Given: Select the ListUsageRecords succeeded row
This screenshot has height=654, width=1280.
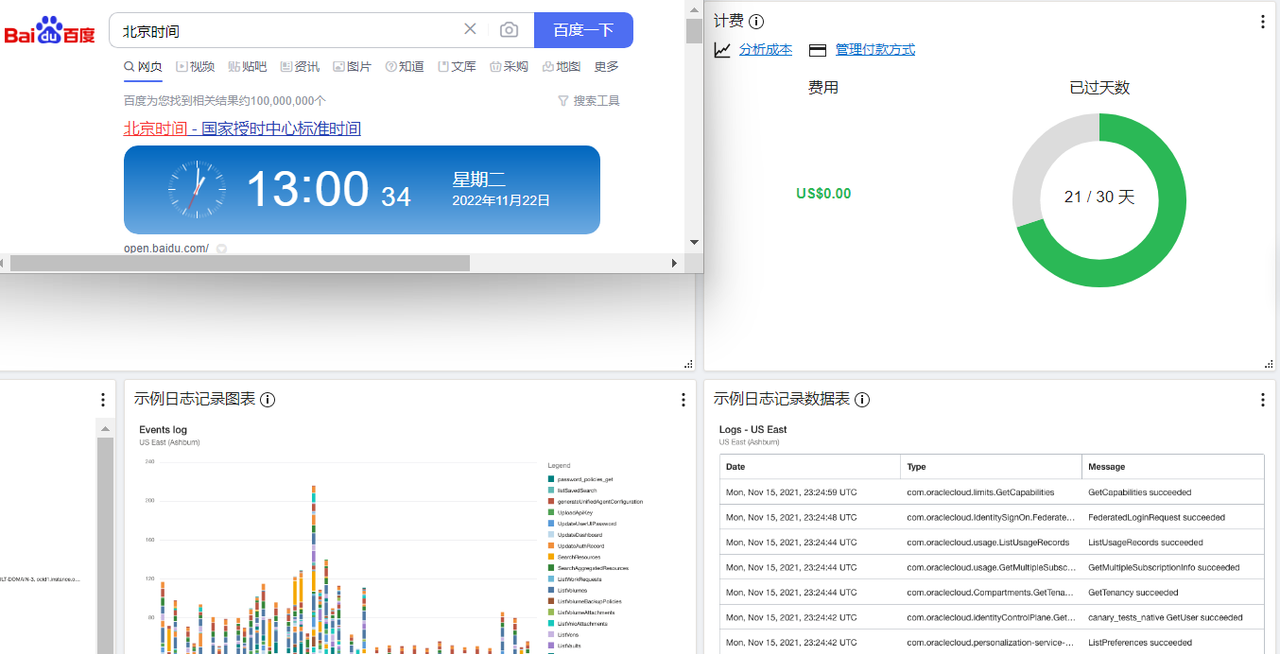Looking at the screenshot, I should [991, 542].
